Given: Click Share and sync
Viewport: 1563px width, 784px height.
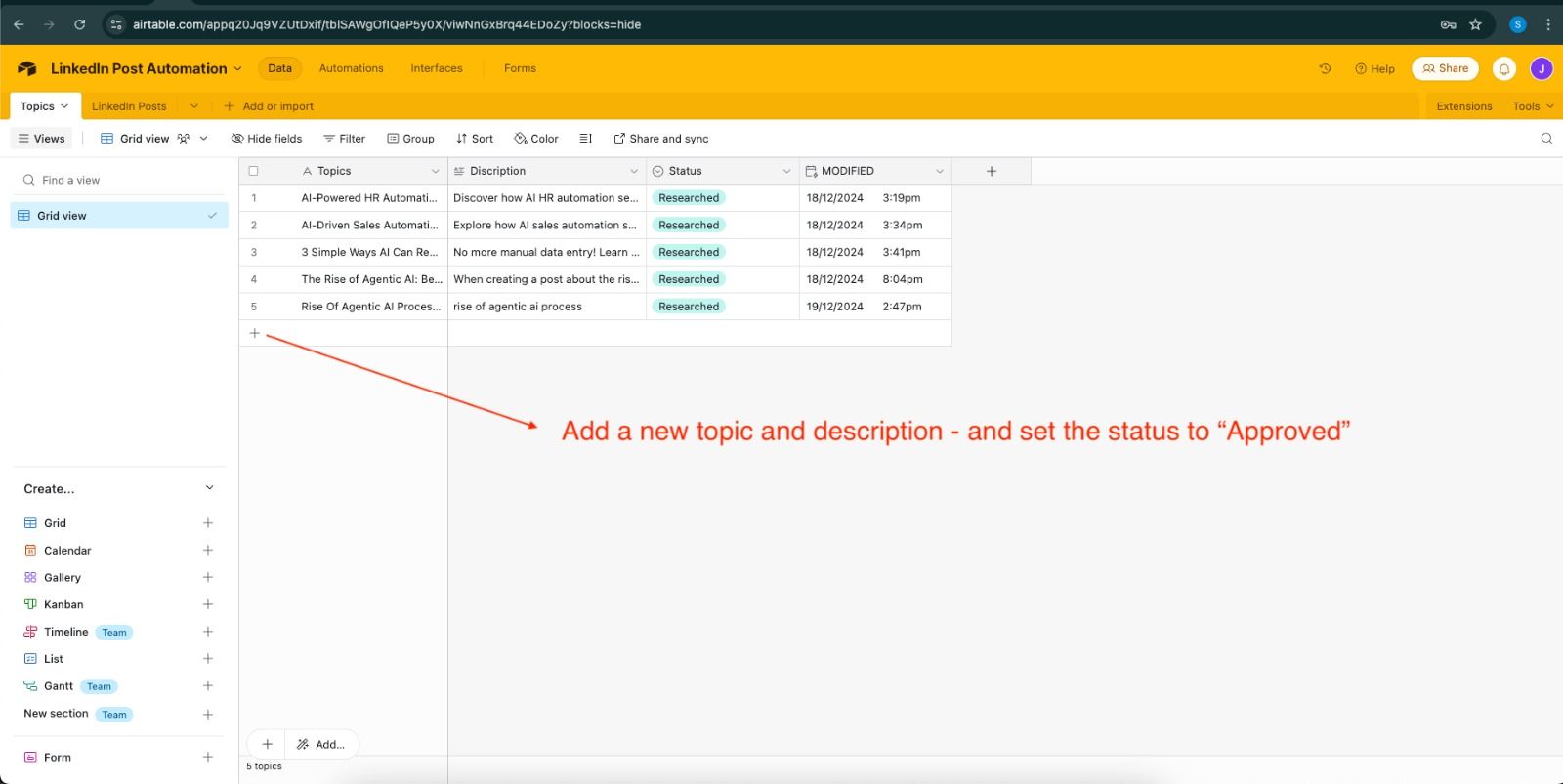Looking at the screenshot, I should [660, 139].
